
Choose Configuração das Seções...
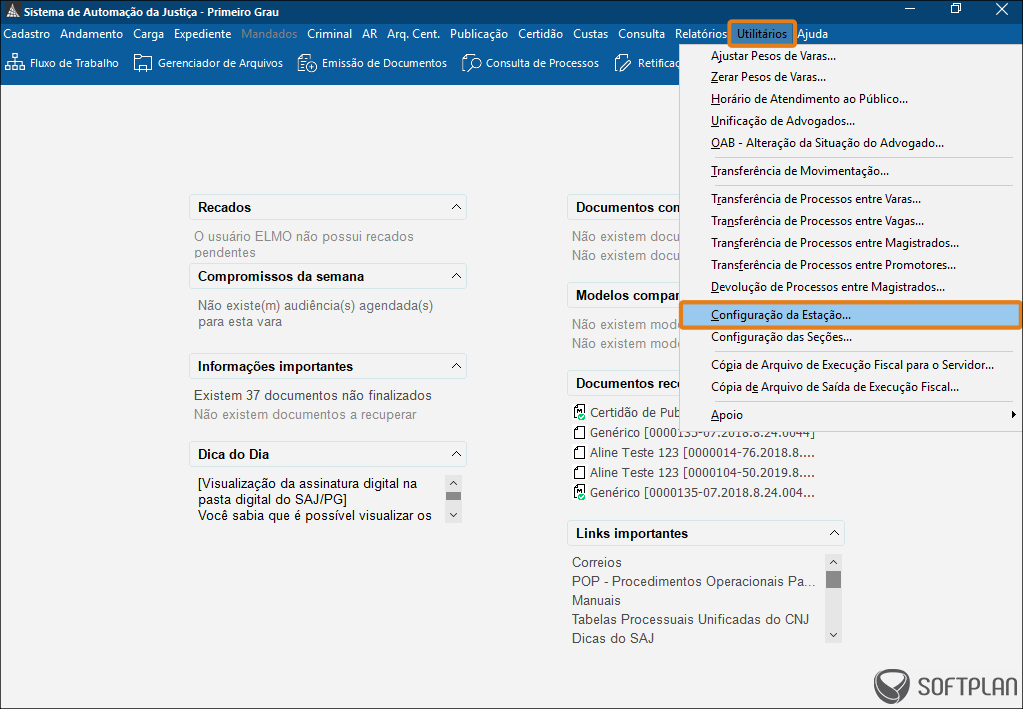pos(781,337)
